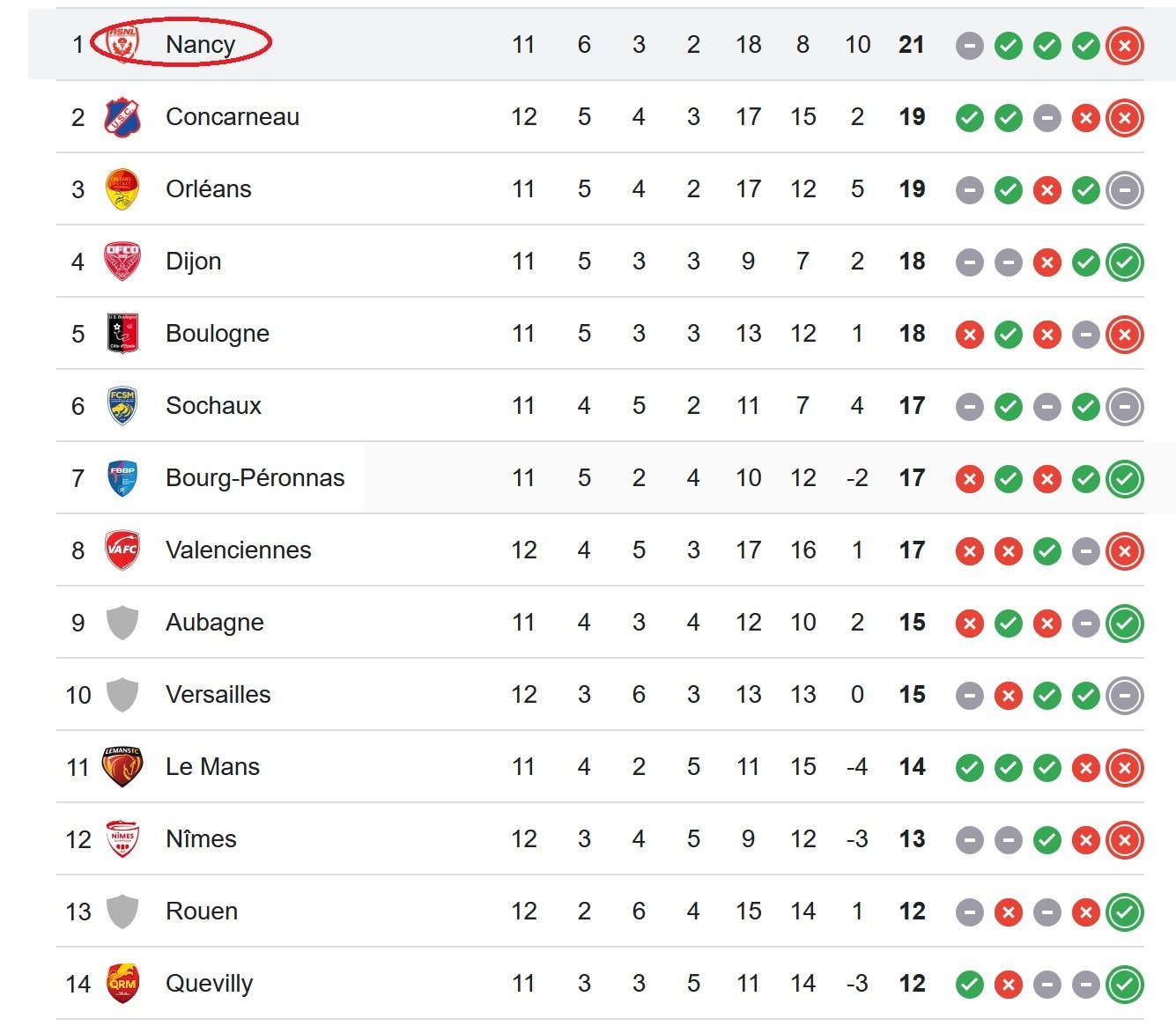The height and width of the screenshot is (1026, 1176).
Task: Open the Versailles team page
Action: pyautogui.click(x=218, y=694)
